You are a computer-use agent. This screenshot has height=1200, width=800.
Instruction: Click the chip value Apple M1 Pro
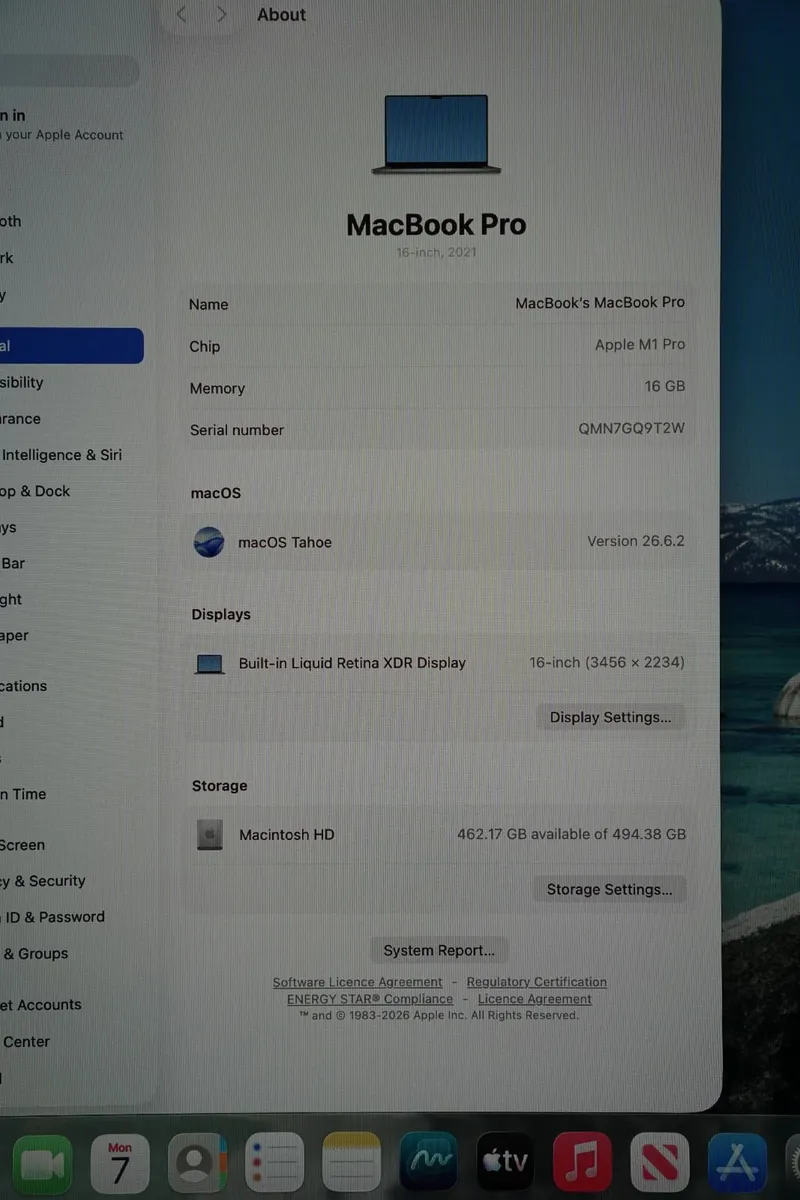click(x=640, y=344)
